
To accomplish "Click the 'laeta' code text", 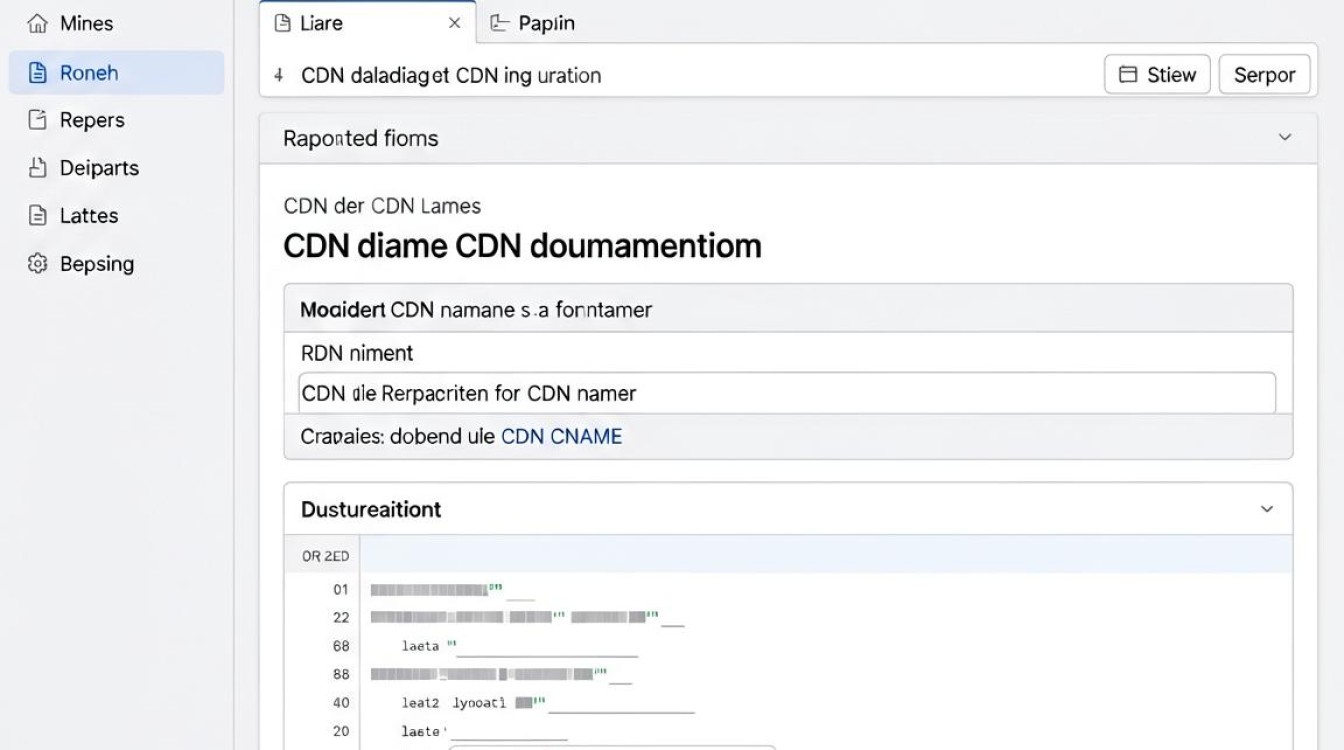I will coord(420,646).
